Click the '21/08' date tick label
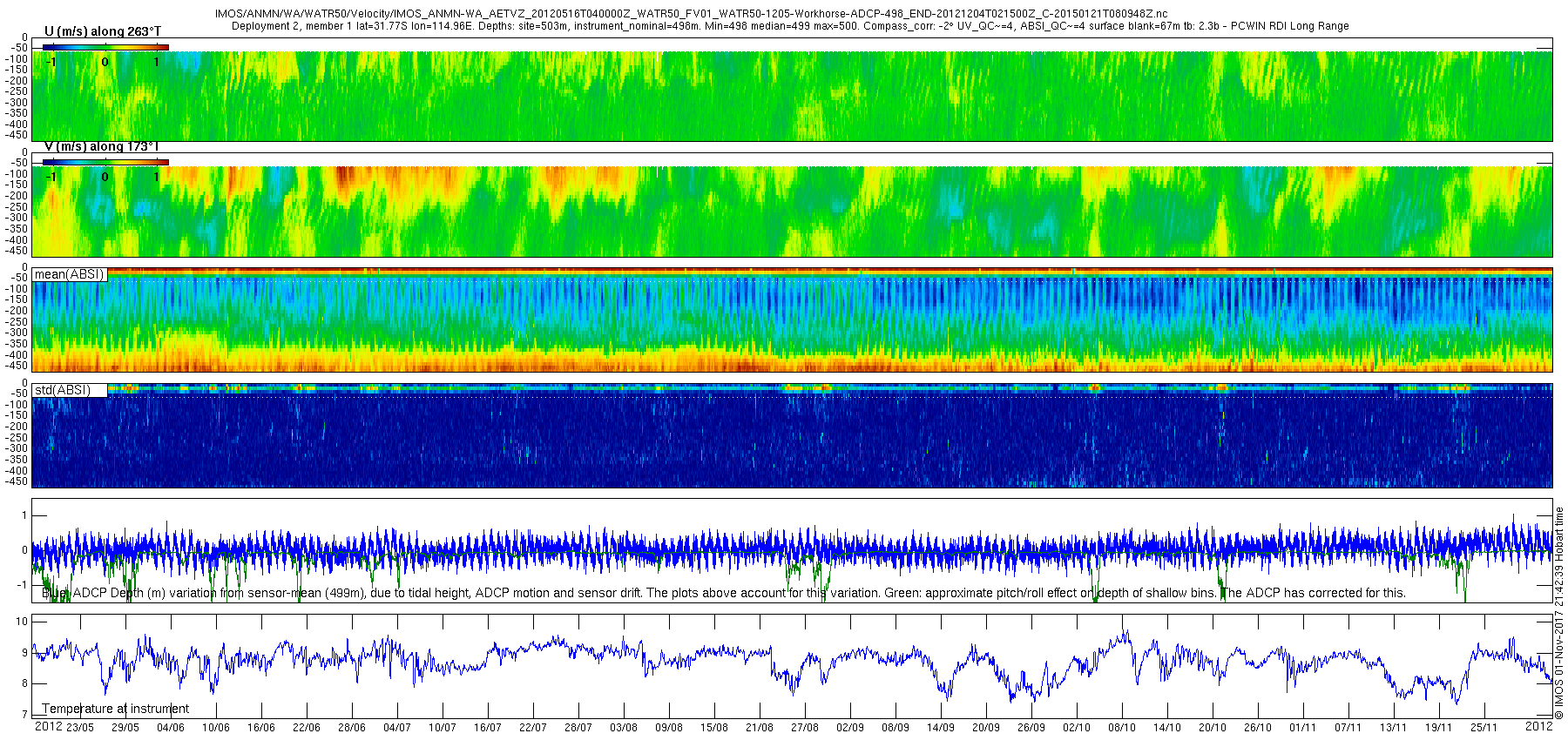 (760, 728)
